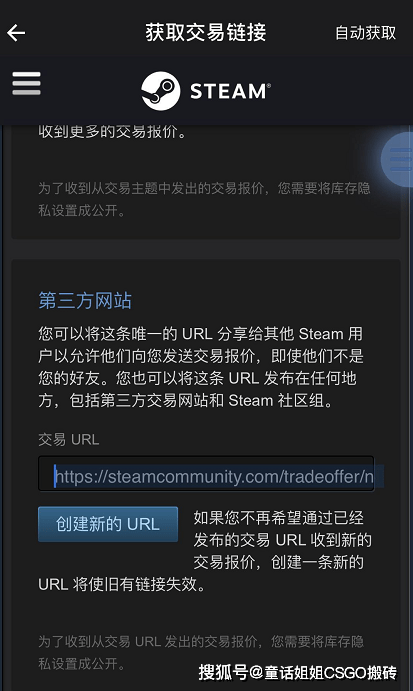Viewport: 413px width, 691px height.
Task: Tap the back arrow icon
Action: [x=16, y=33]
